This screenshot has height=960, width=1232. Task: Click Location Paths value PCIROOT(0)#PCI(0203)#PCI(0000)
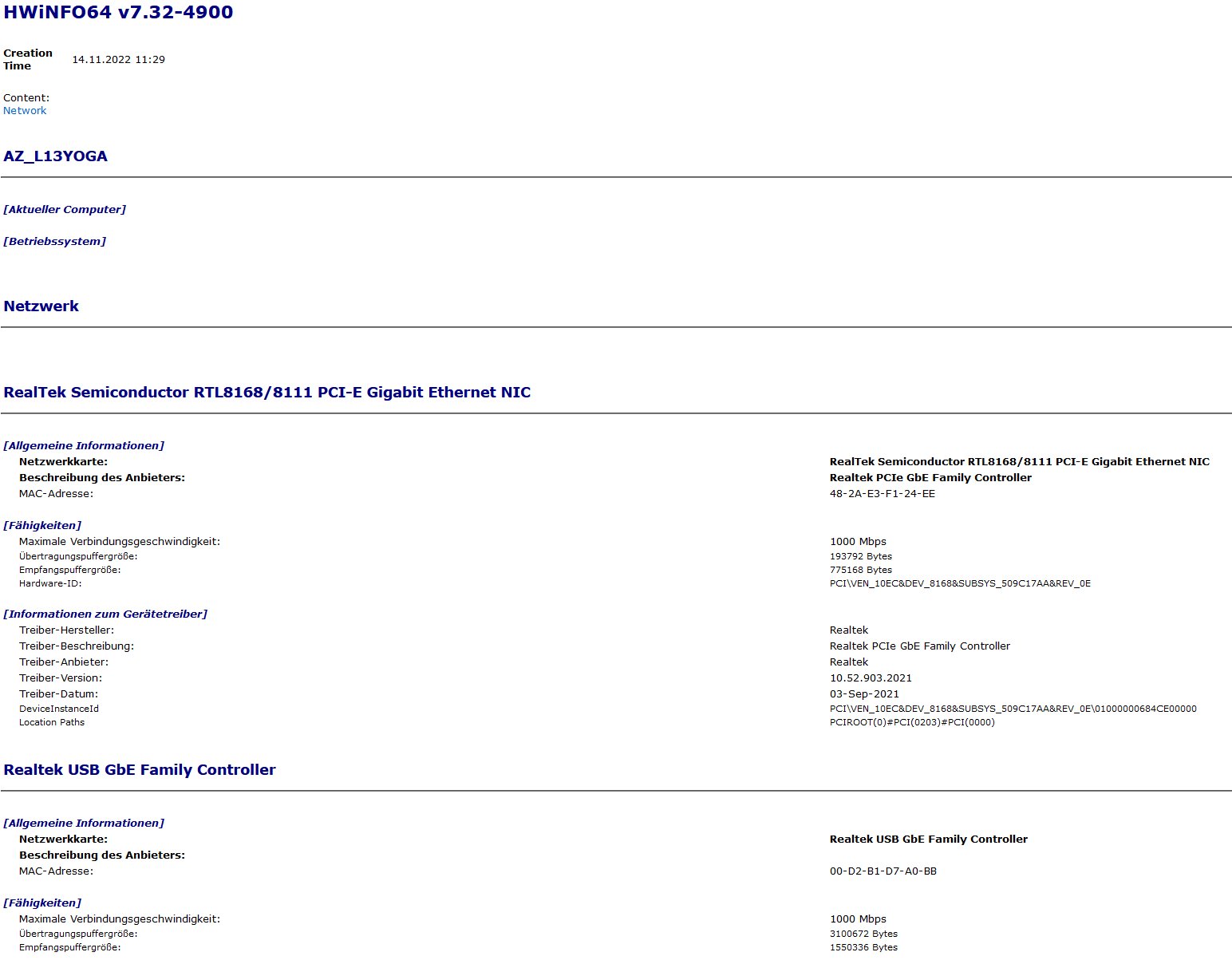(x=912, y=723)
